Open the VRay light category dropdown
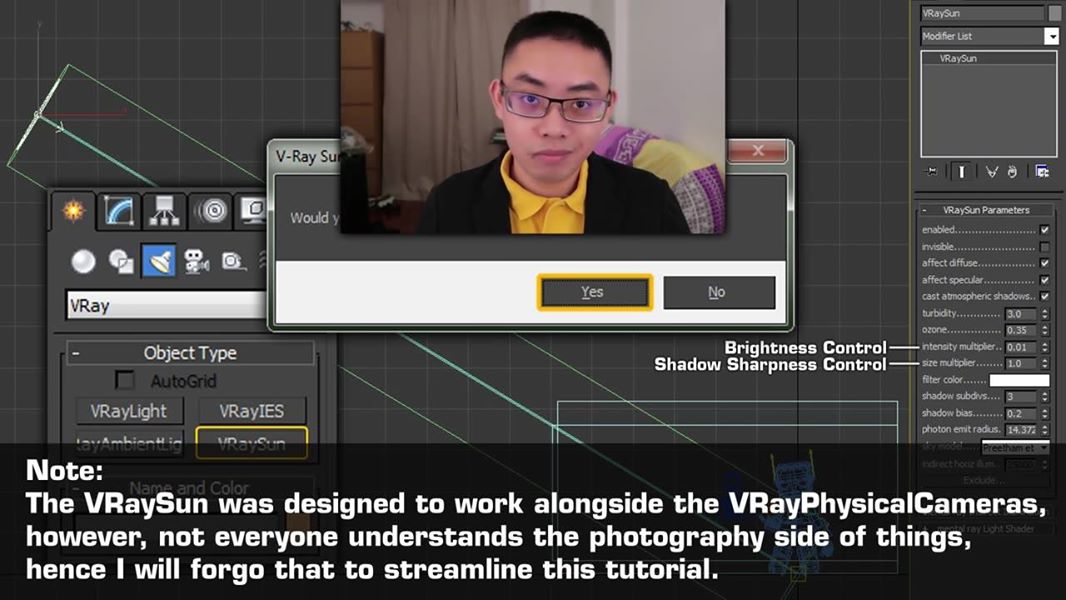This screenshot has height=600, width=1066. tap(167, 306)
